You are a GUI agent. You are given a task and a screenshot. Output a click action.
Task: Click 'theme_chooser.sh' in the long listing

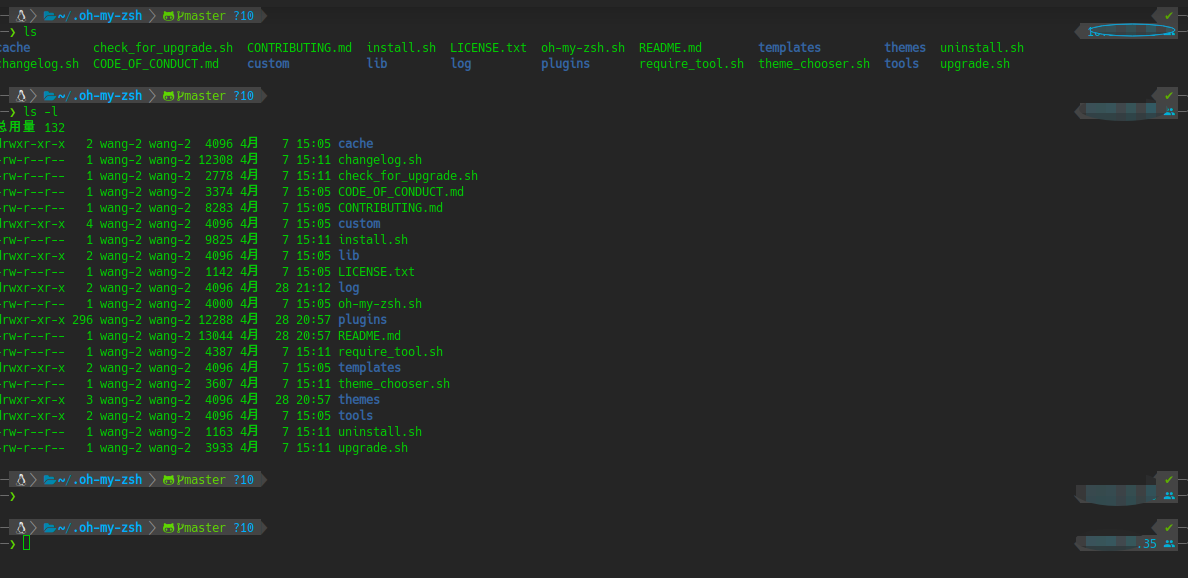[394, 383]
